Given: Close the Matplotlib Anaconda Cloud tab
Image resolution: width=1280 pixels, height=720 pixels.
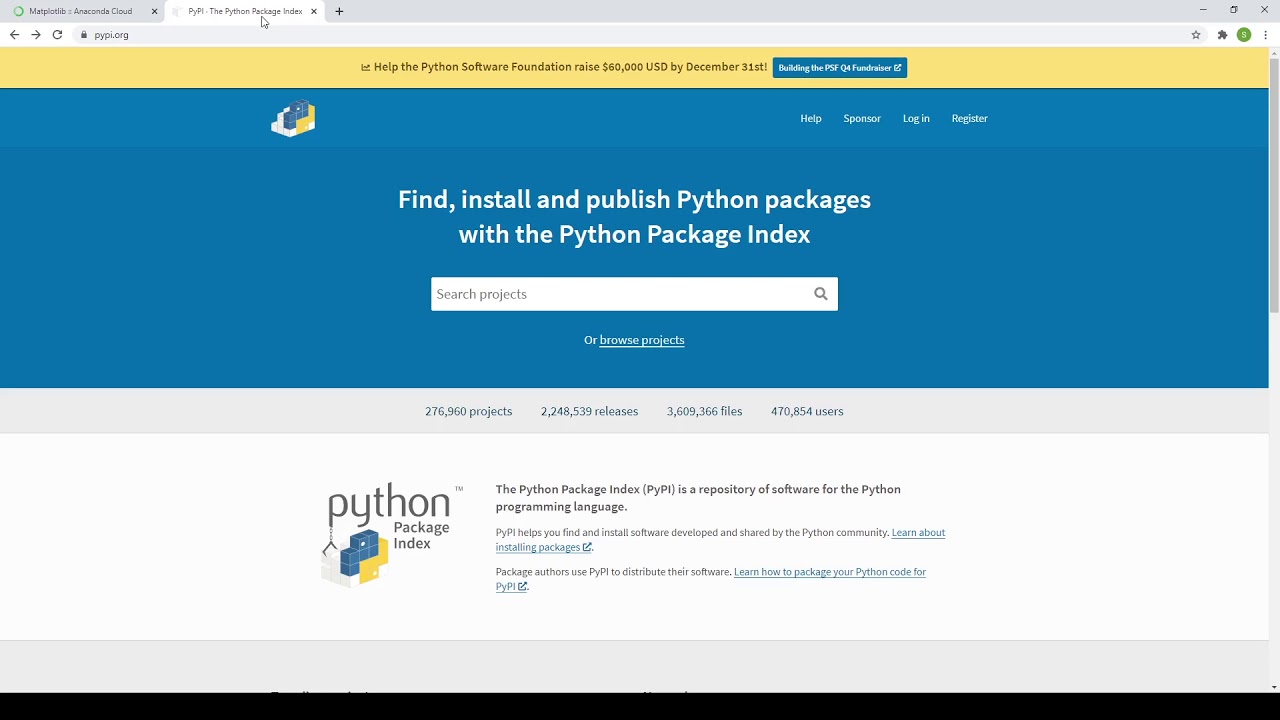Looking at the screenshot, I should pos(154,11).
